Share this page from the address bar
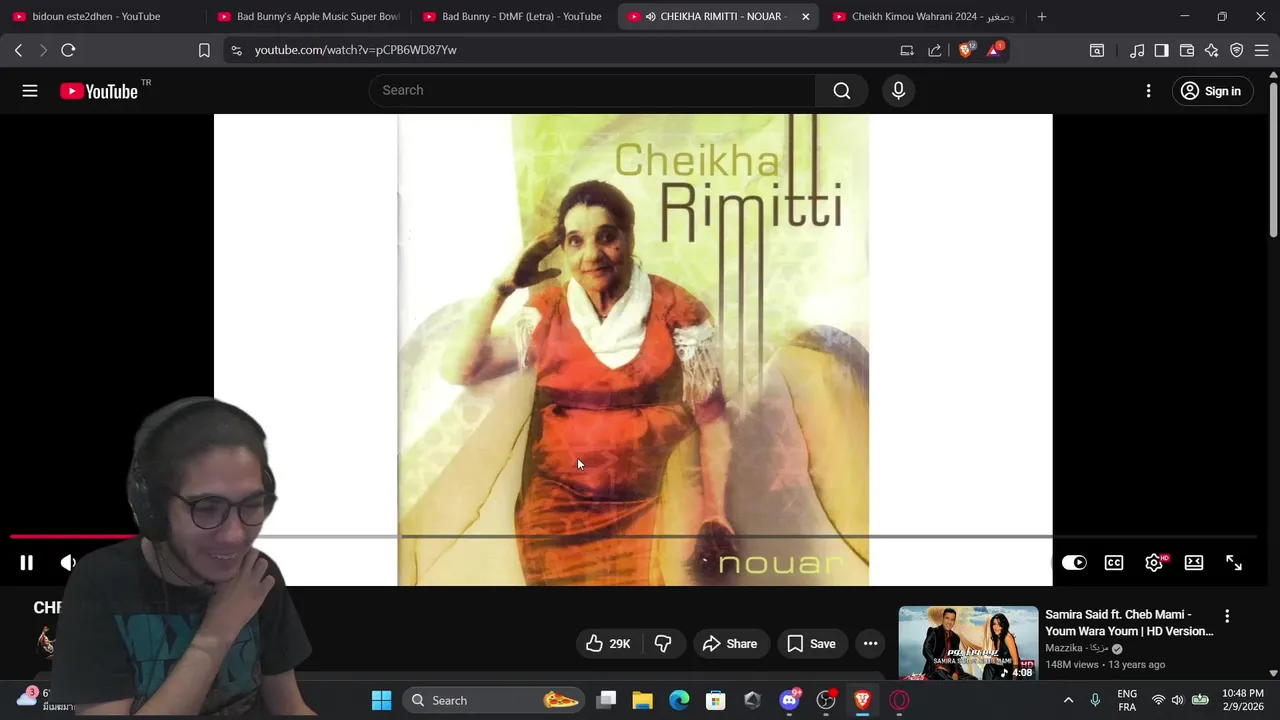 pos(934,50)
